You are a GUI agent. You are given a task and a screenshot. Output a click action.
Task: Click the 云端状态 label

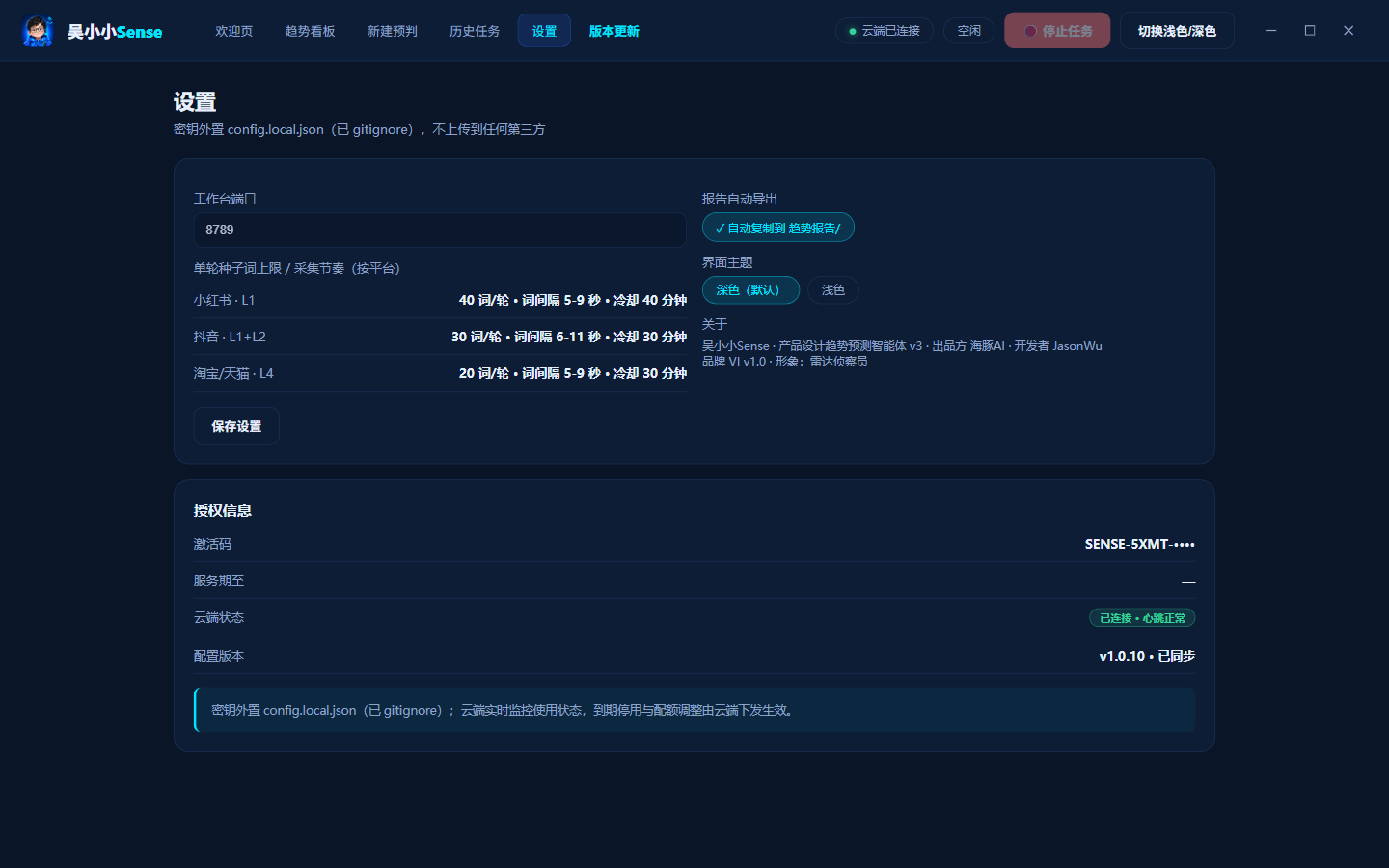point(219,617)
